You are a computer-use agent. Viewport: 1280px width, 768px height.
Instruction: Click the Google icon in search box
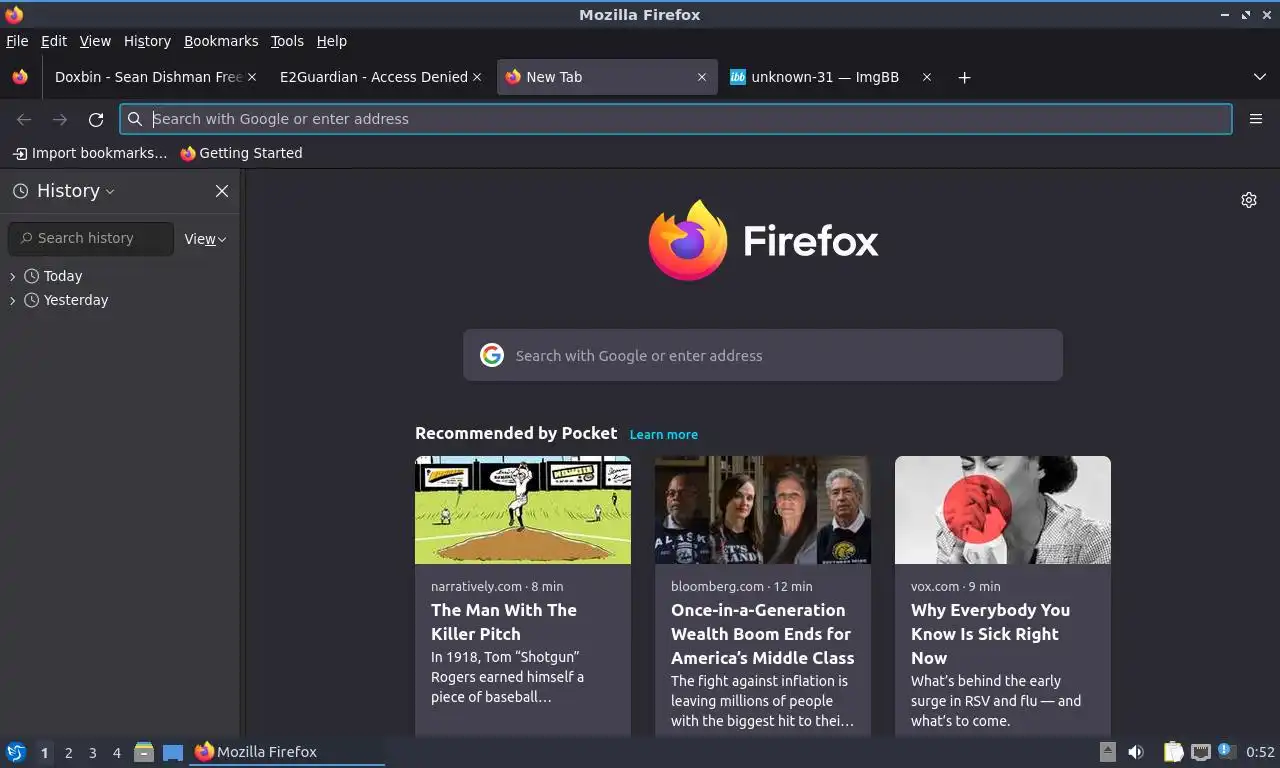492,355
